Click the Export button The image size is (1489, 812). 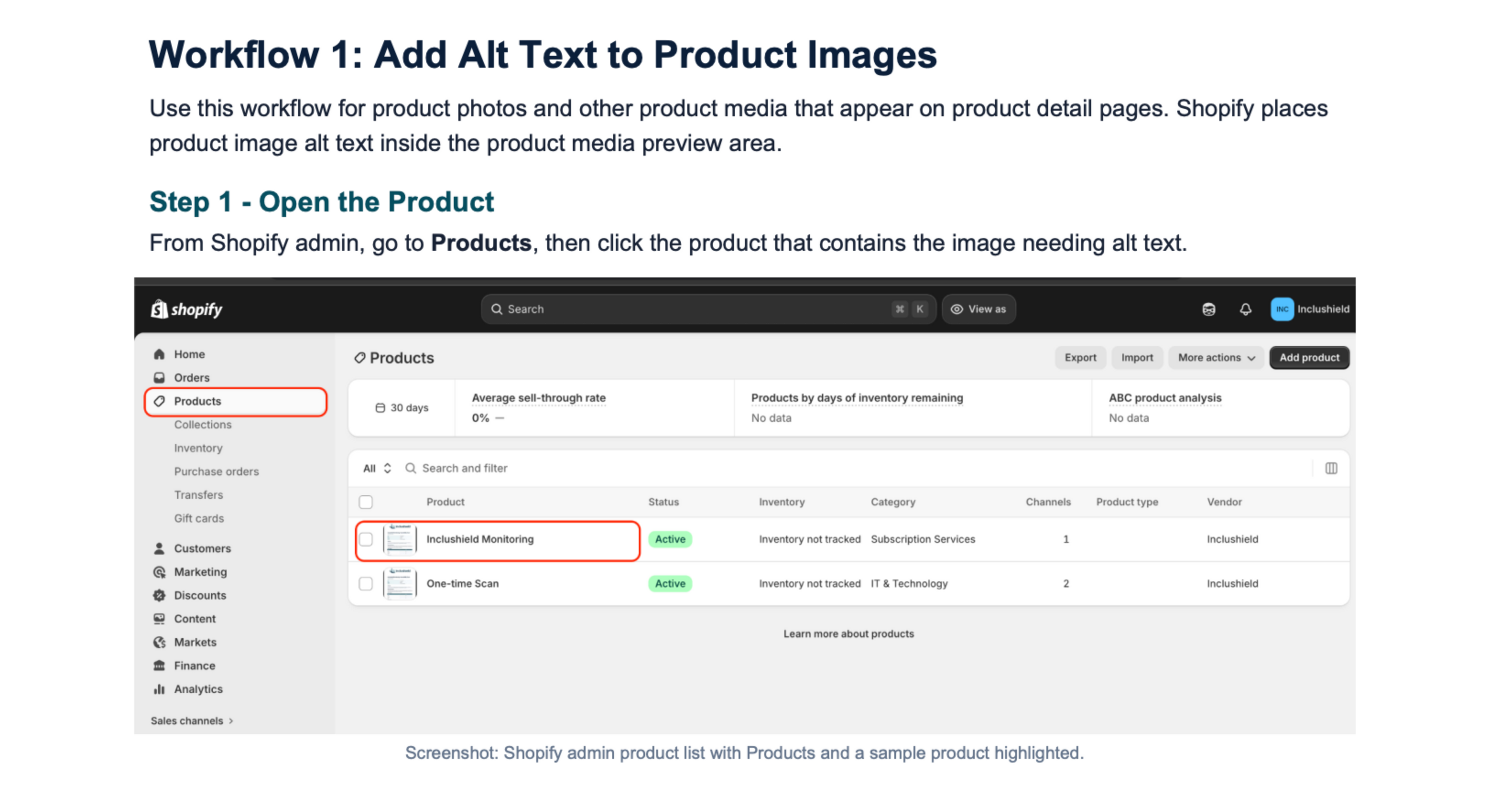(x=1080, y=358)
